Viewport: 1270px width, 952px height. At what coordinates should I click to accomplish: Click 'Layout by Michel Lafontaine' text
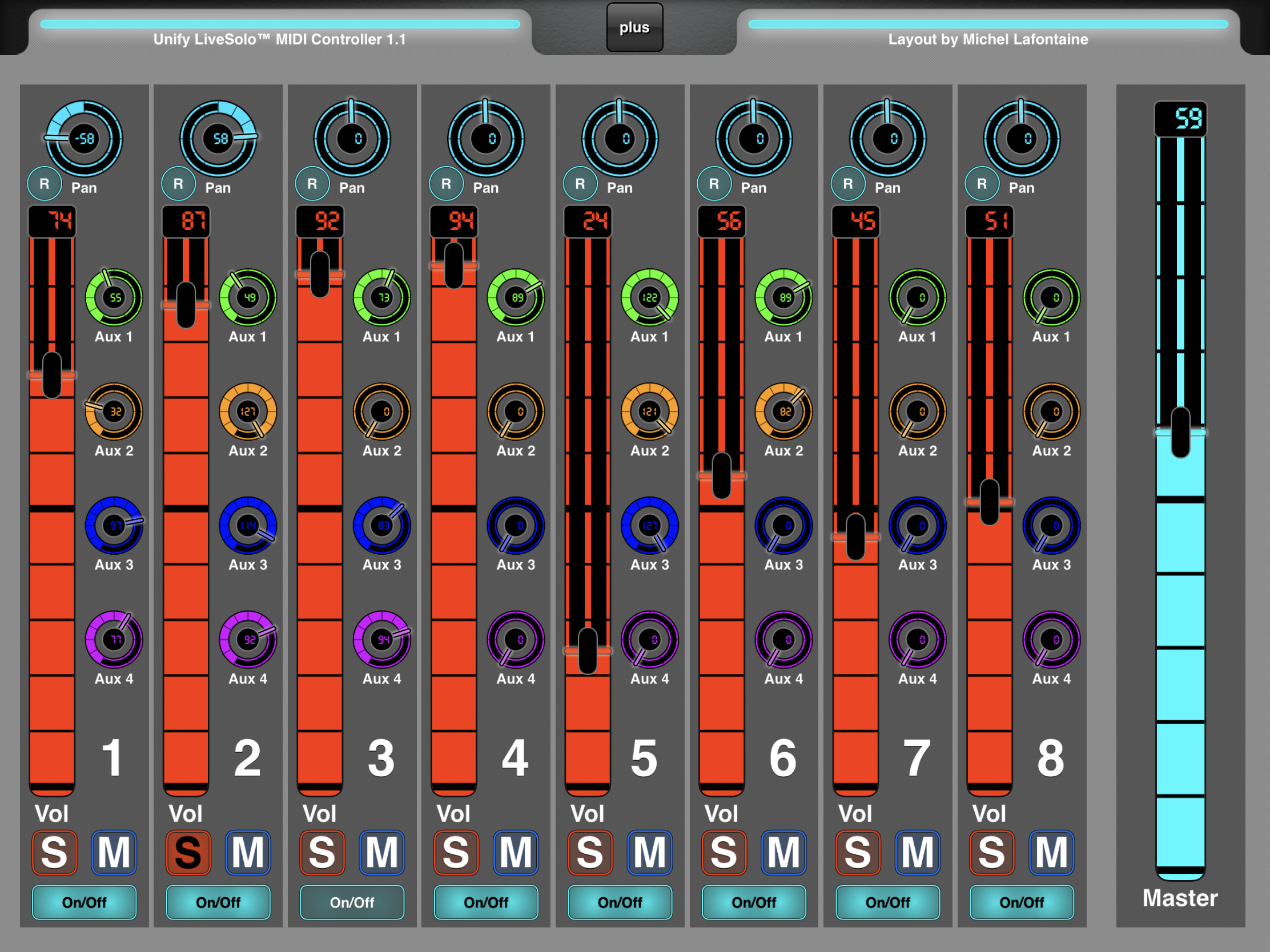988,39
